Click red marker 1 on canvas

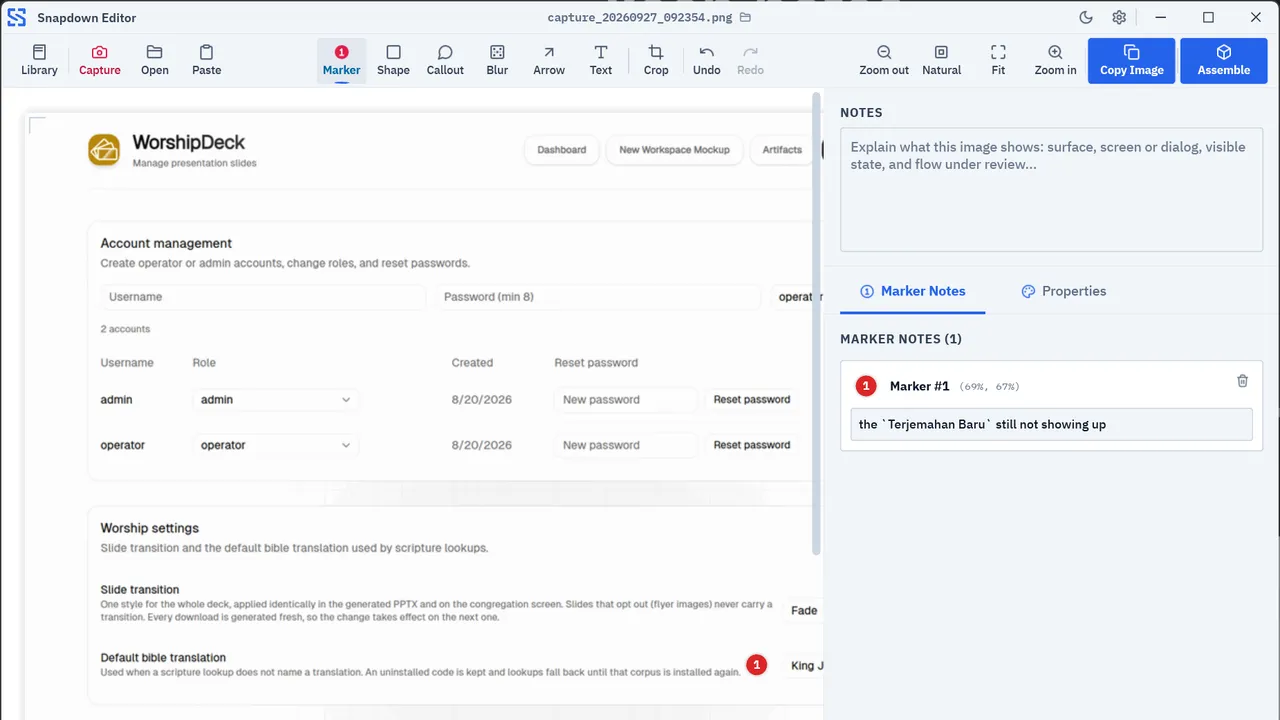tap(757, 665)
